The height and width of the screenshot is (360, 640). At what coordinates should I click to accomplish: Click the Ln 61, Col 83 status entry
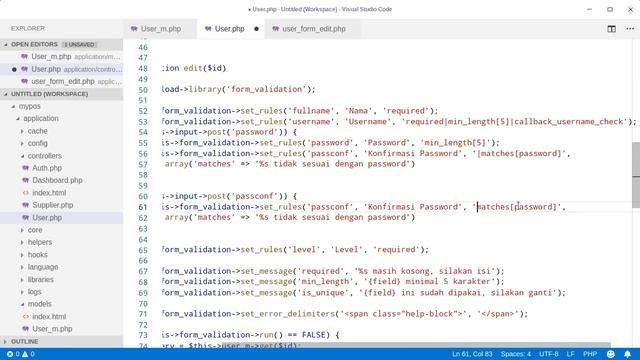click(472, 354)
